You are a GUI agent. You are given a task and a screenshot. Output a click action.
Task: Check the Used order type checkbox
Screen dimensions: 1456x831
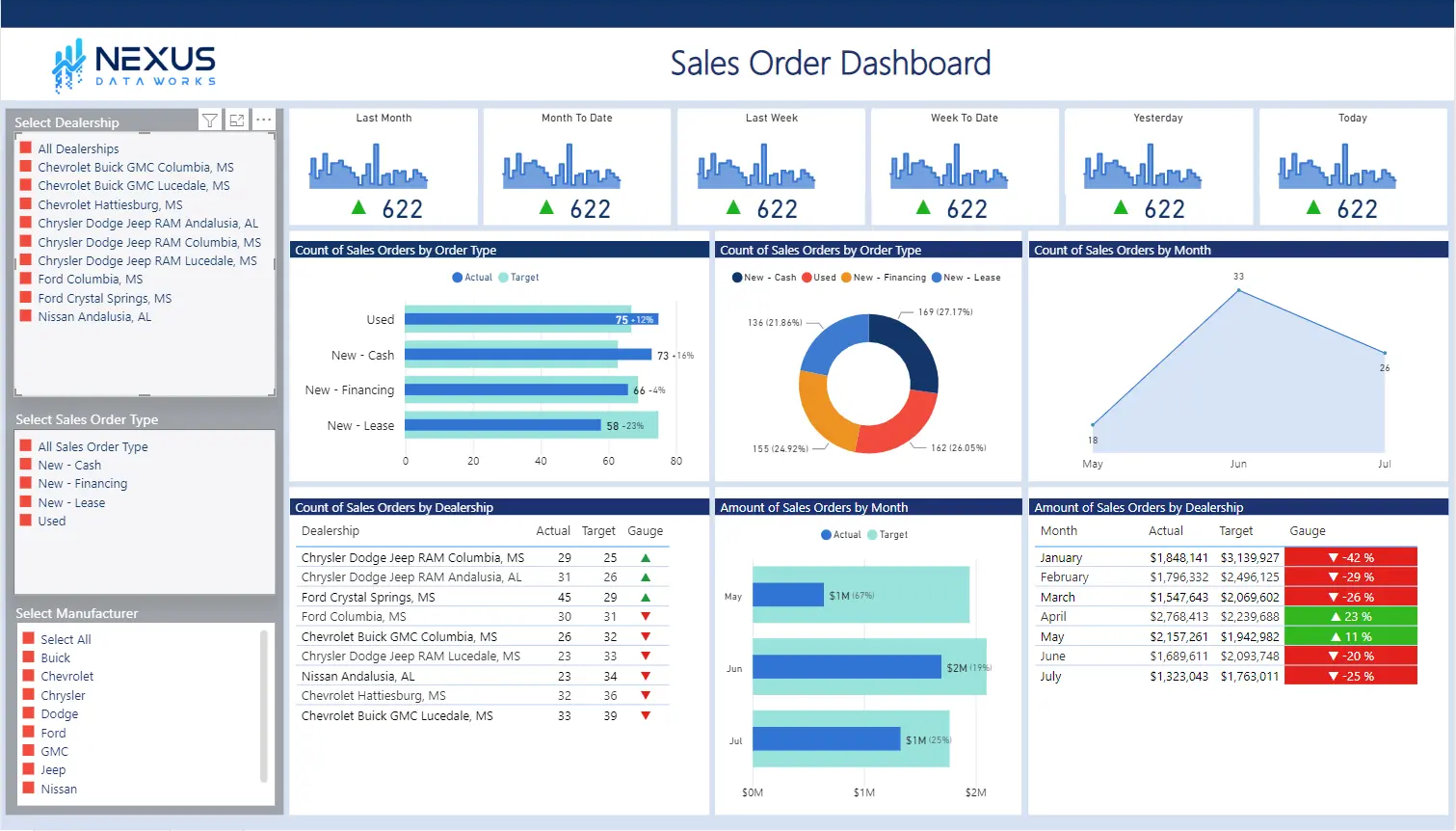[x=26, y=520]
